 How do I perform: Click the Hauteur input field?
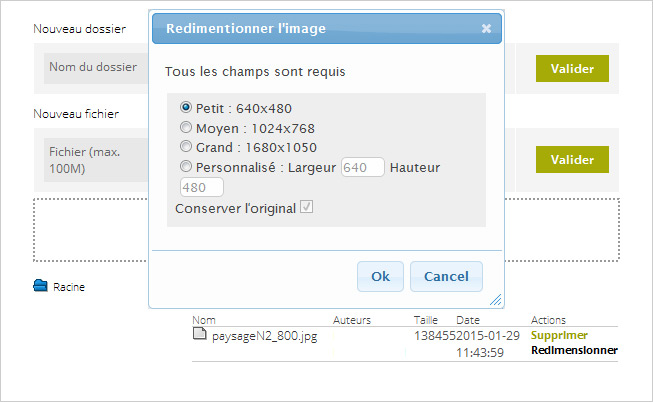click(x=201, y=187)
